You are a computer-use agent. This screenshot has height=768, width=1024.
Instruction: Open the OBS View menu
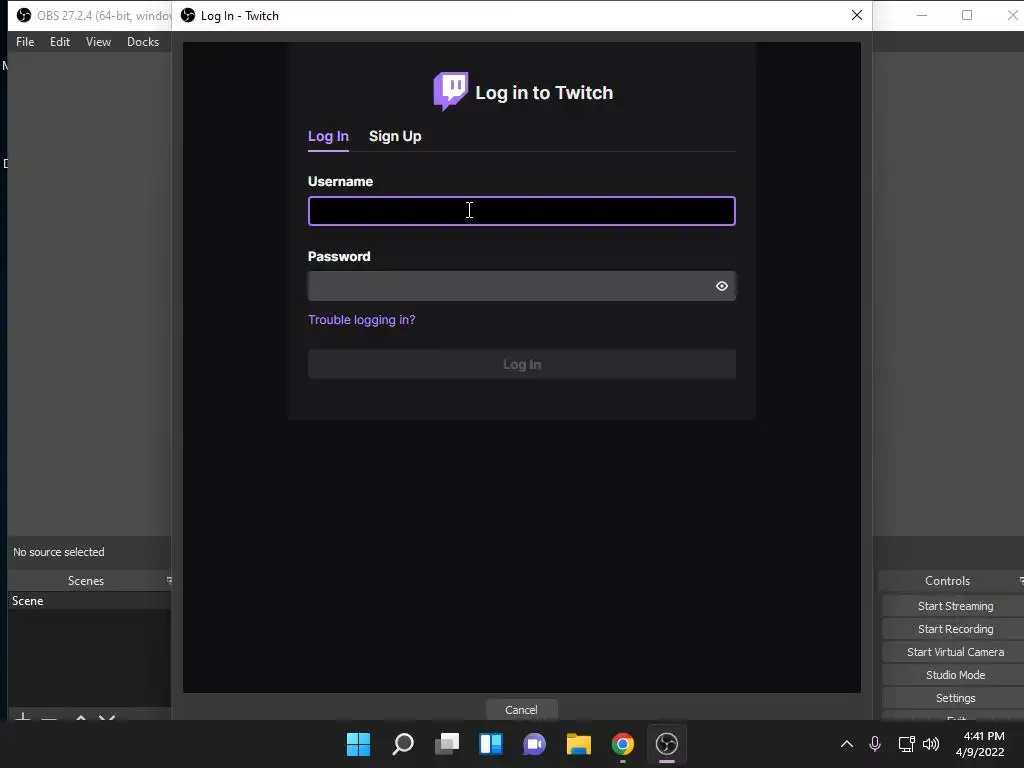[98, 42]
